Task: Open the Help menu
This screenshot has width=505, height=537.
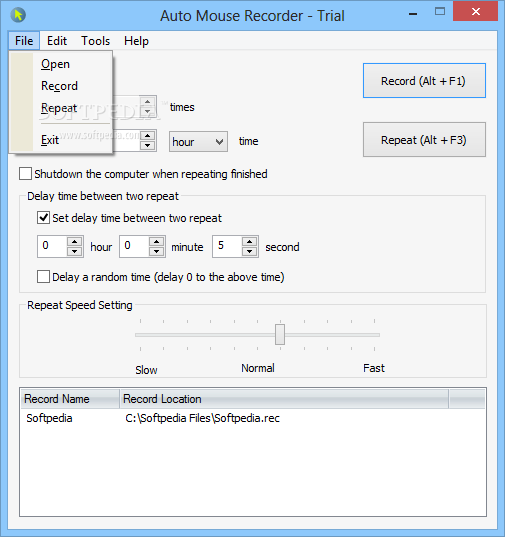Action: pyautogui.click(x=136, y=41)
